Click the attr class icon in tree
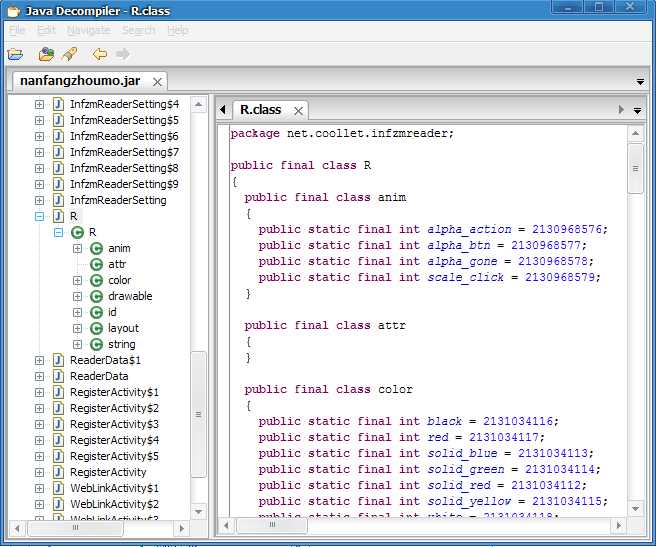The width and height of the screenshot is (656, 547). point(96,265)
